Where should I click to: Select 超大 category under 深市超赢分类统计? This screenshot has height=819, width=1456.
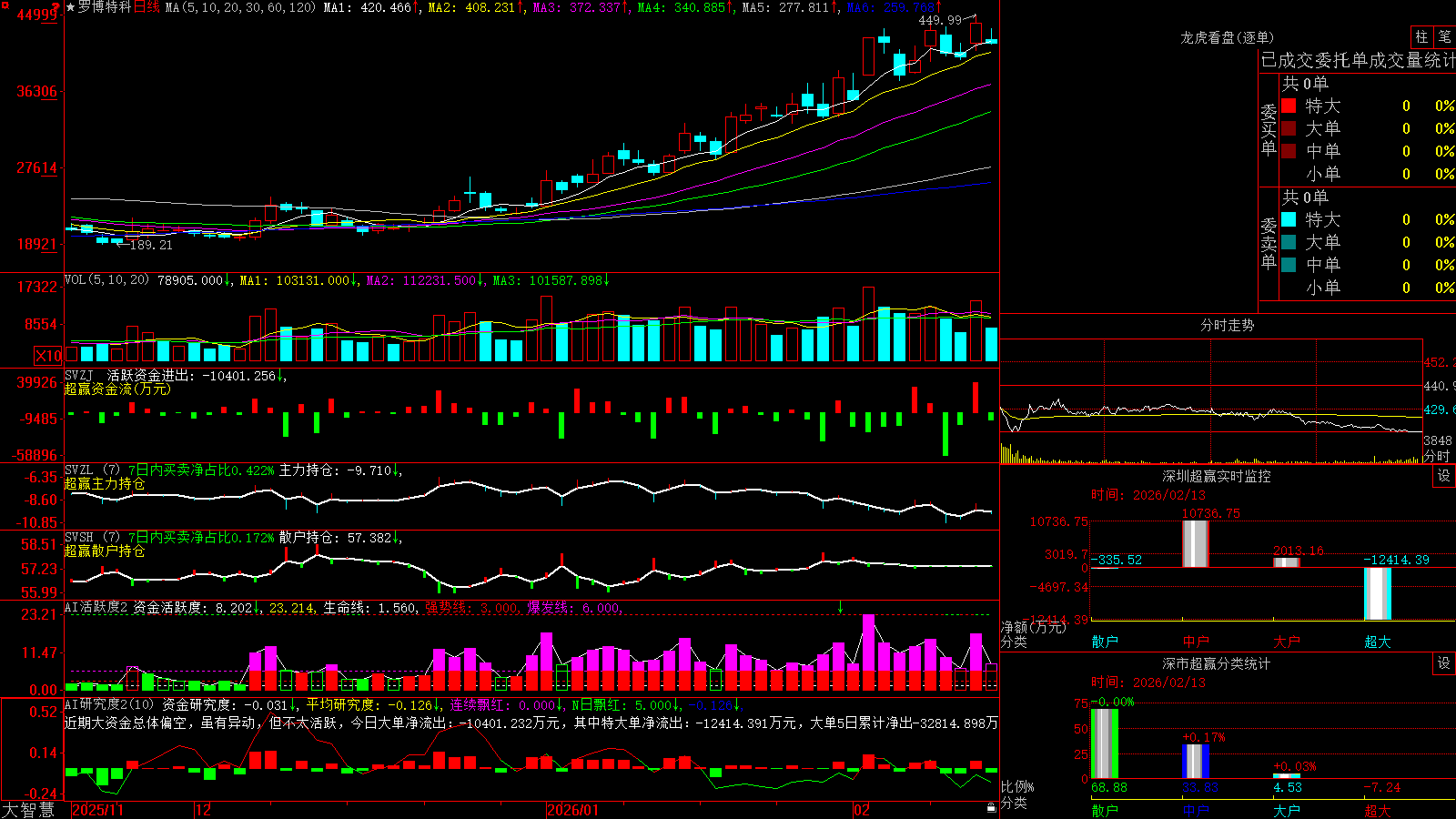1378,811
